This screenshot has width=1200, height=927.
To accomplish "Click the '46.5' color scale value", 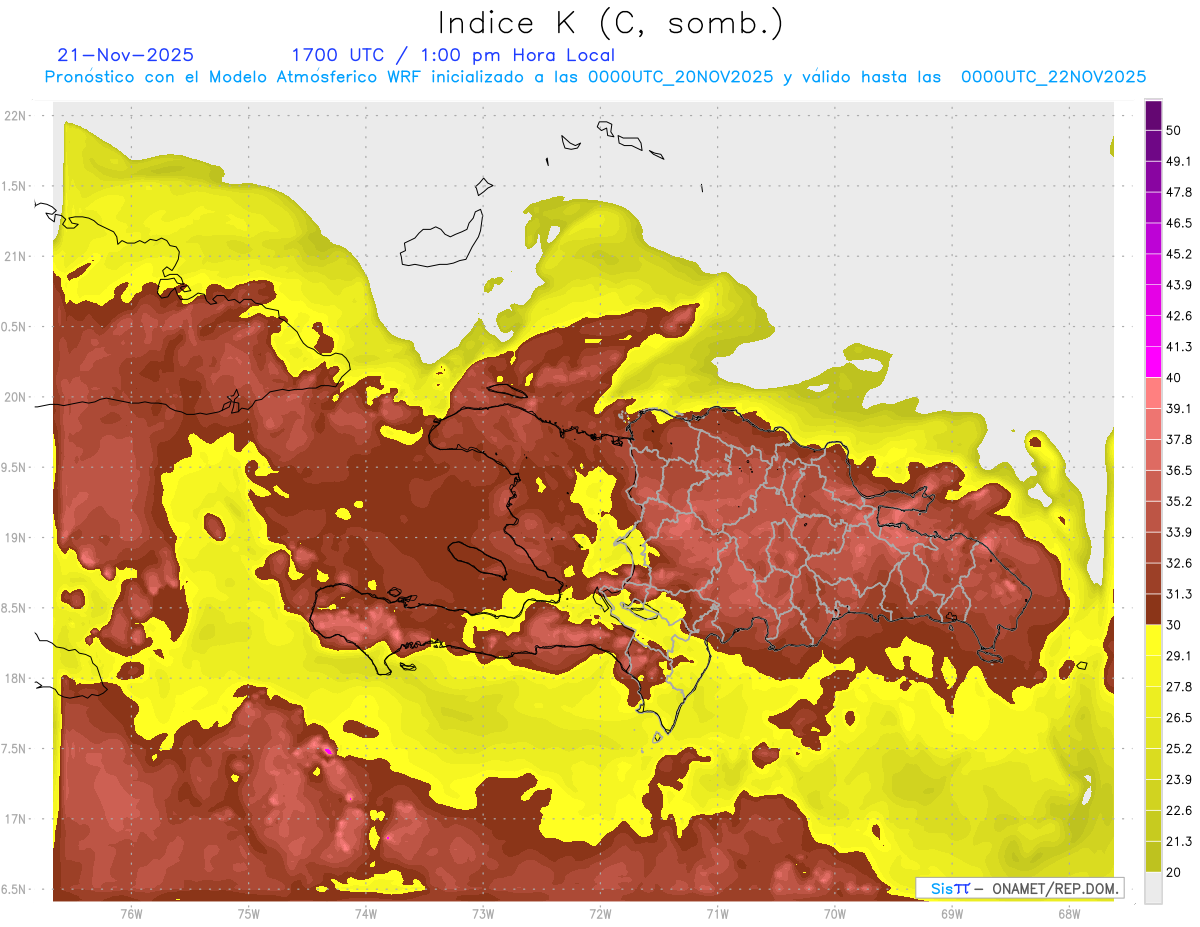I will [x=1179, y=223].
